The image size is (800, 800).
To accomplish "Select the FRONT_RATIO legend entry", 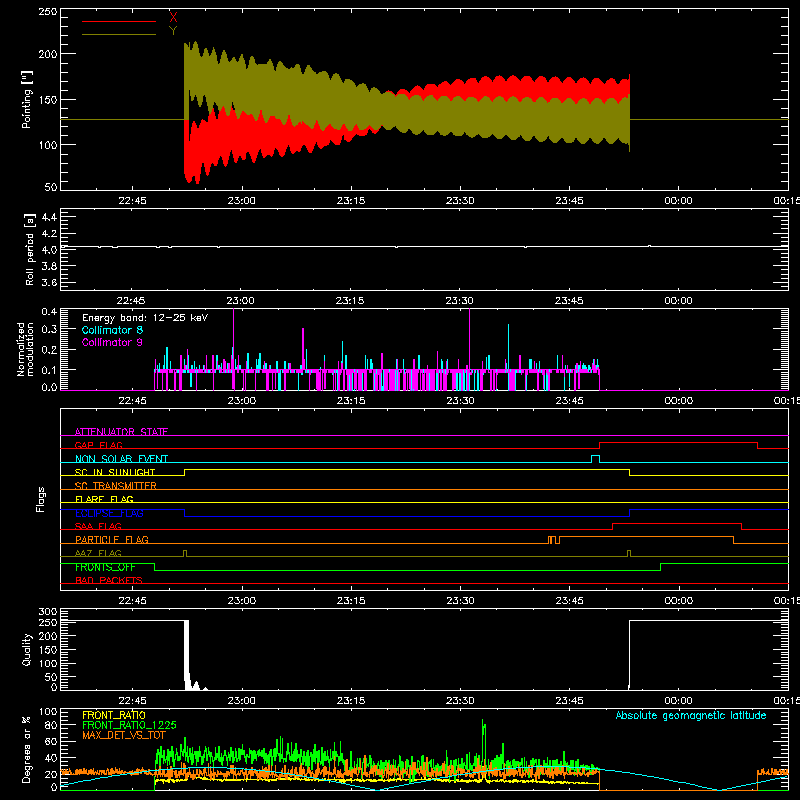I will pyautogui.click(x=114, y=715).
